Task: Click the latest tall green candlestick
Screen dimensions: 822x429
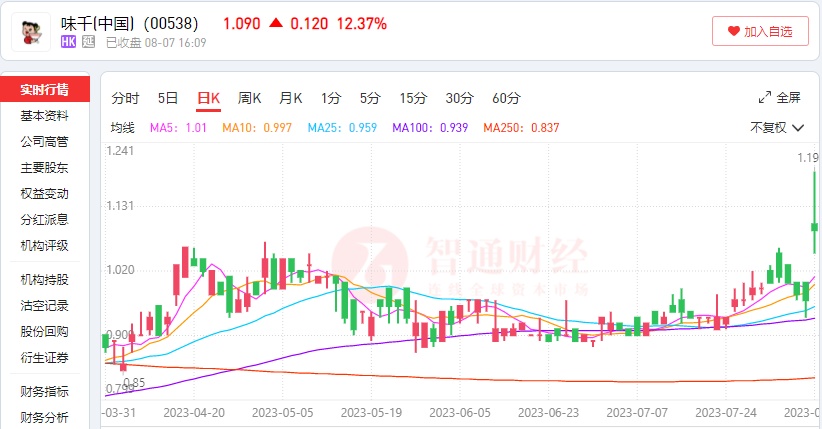Action: 814,210
